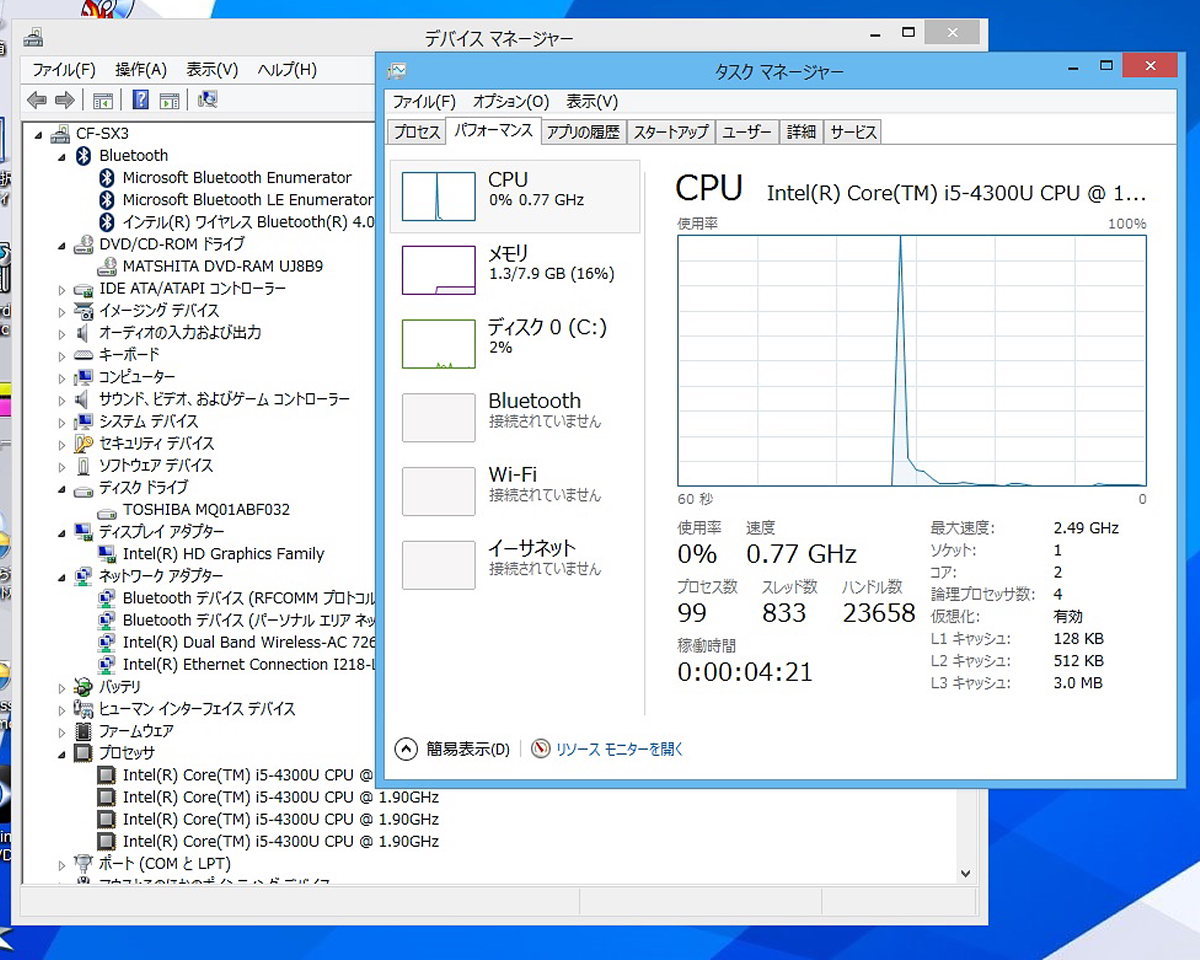Click Device Manager's scrollbar down arrow
This screenshot has height=960, width=1200.
coord(966,873)
